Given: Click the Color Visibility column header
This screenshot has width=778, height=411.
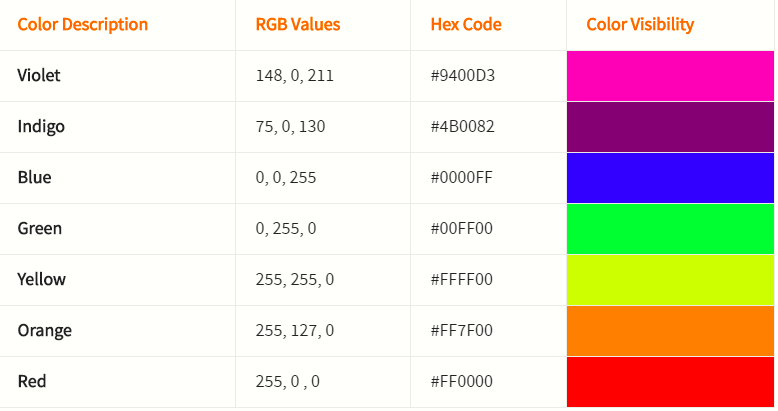Looking at the screenshot, I should pyautogui.click(x=640, y=24).
